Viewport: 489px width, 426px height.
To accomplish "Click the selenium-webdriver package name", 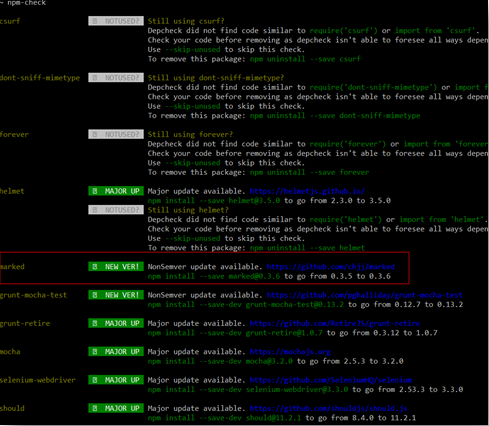I will point(38,380).
